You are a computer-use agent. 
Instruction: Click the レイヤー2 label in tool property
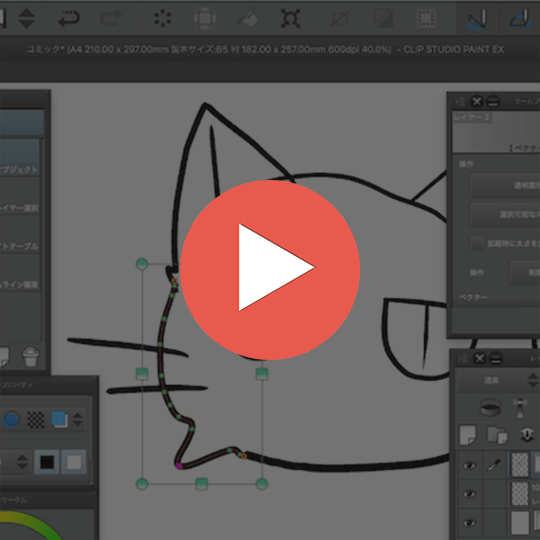point(471,118)
